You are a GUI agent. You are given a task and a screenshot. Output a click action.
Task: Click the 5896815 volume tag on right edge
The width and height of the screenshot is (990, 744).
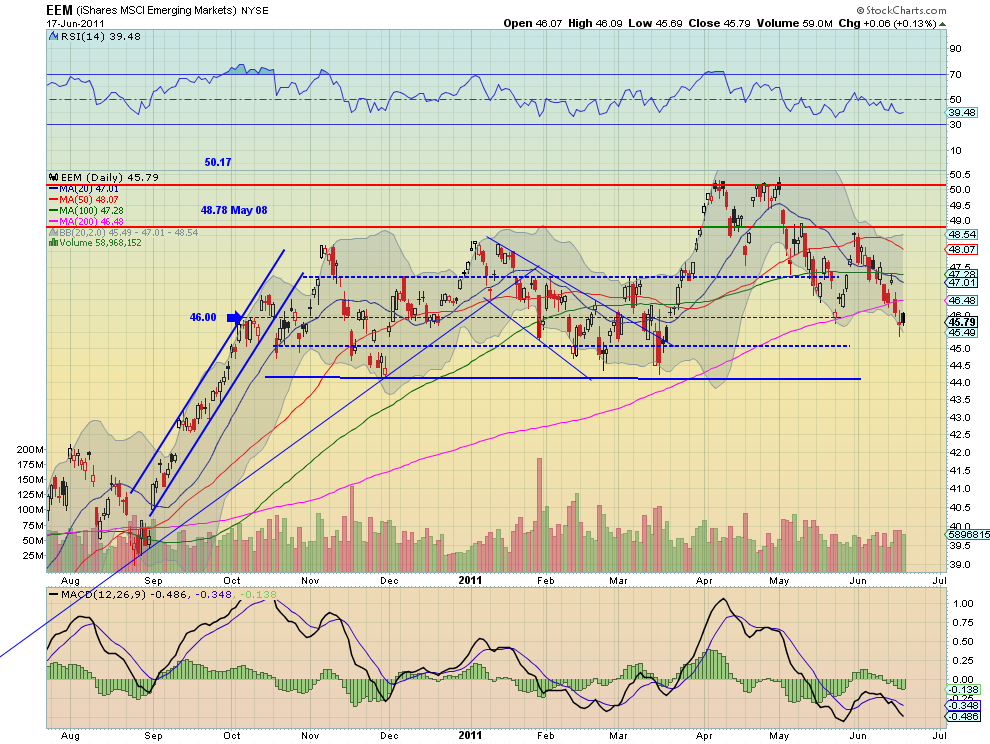[x=969, y=534]
